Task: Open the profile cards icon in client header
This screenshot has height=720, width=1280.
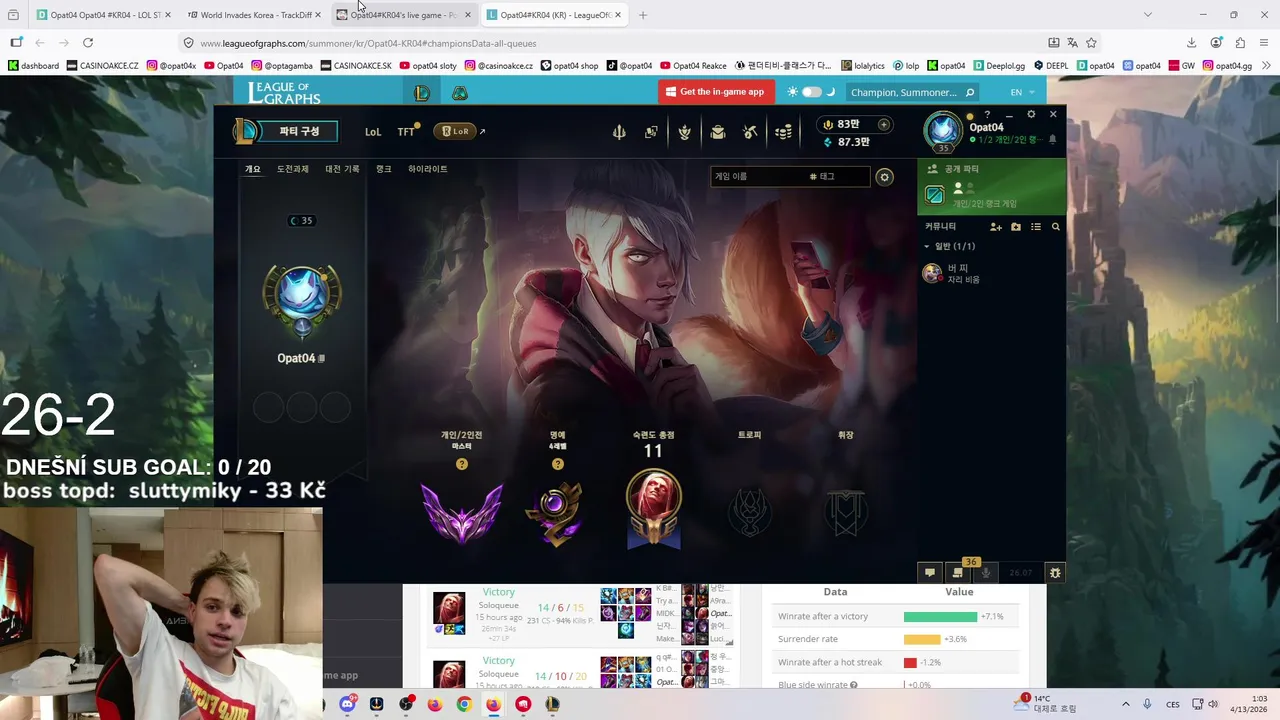Action: click(651, 132)
